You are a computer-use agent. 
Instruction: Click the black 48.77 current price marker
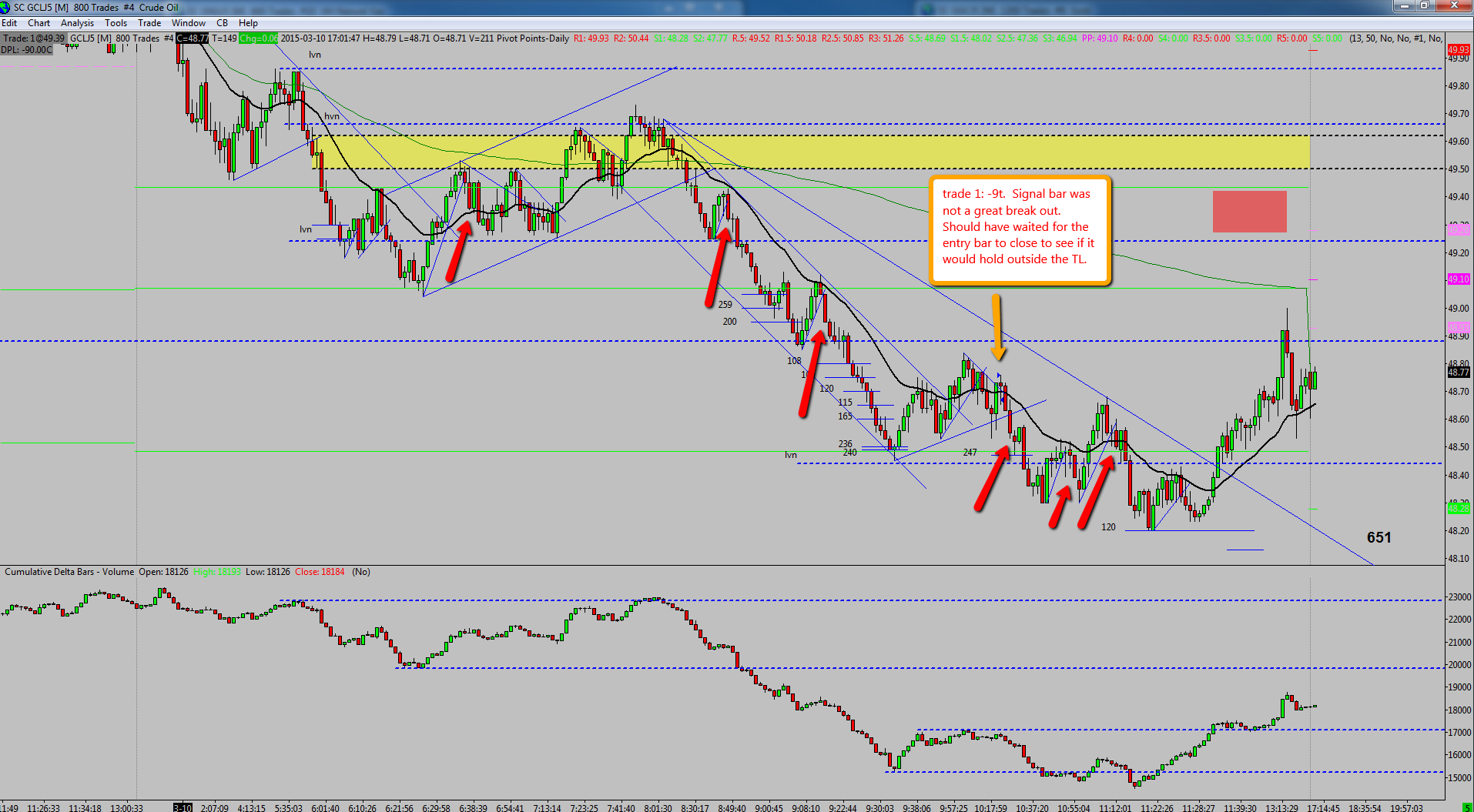point(1459,373)
